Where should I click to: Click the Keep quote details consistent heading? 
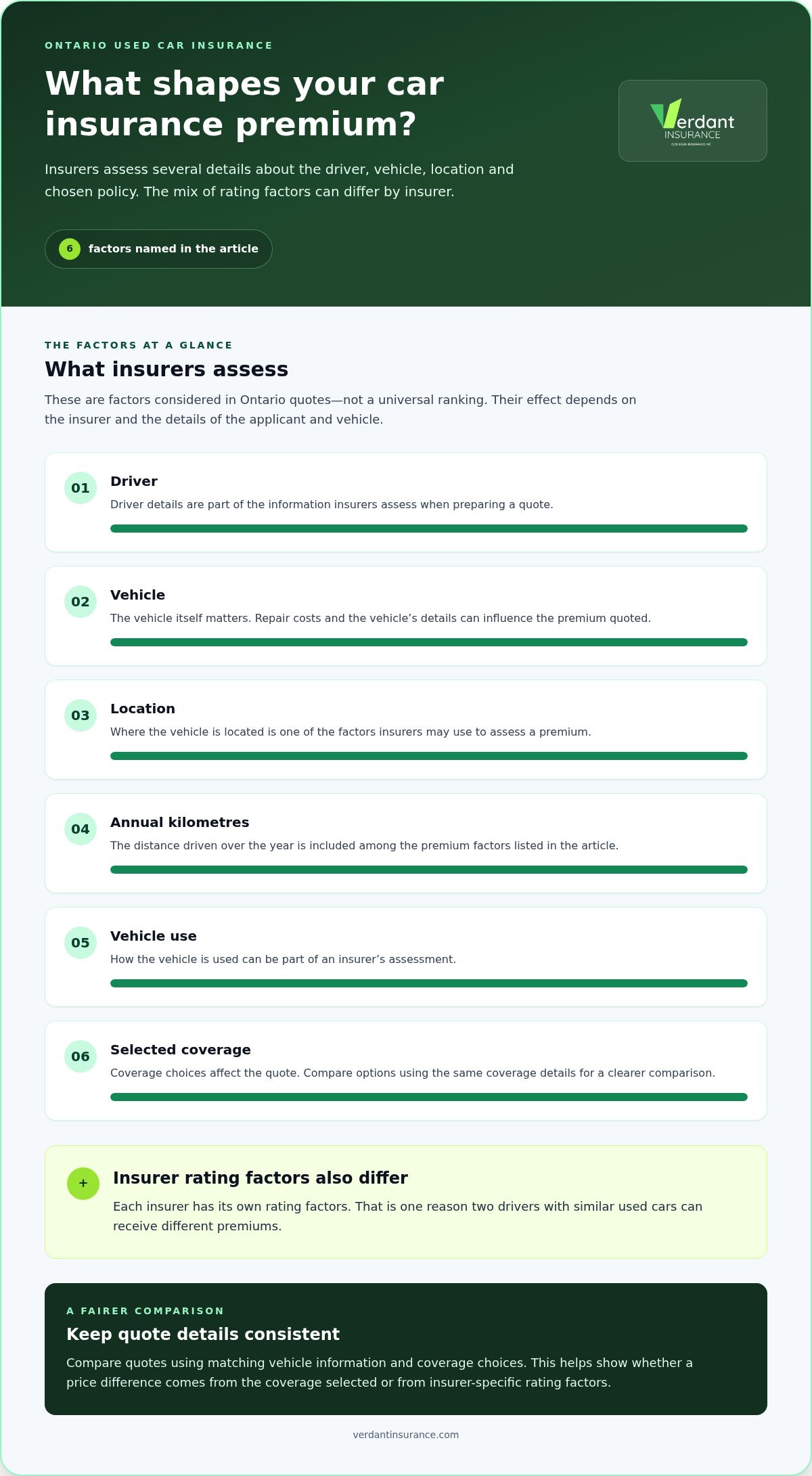[203, 1334]
